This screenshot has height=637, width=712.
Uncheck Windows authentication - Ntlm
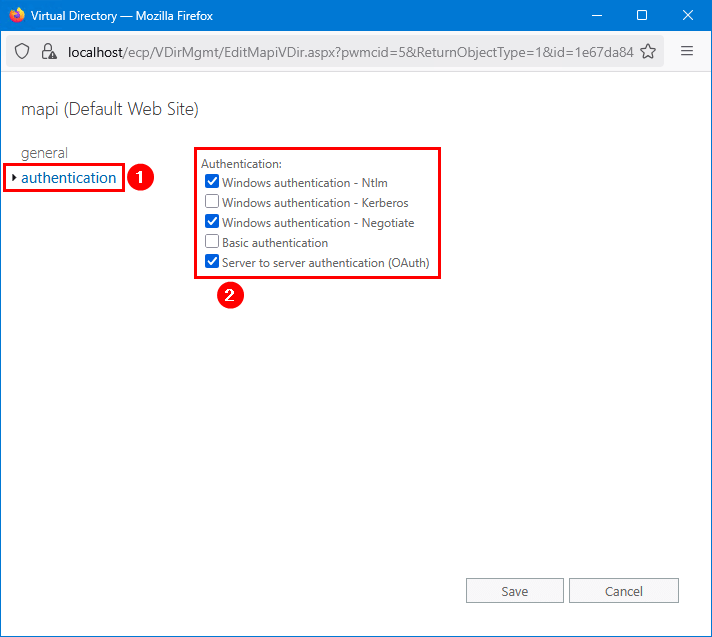212,182
